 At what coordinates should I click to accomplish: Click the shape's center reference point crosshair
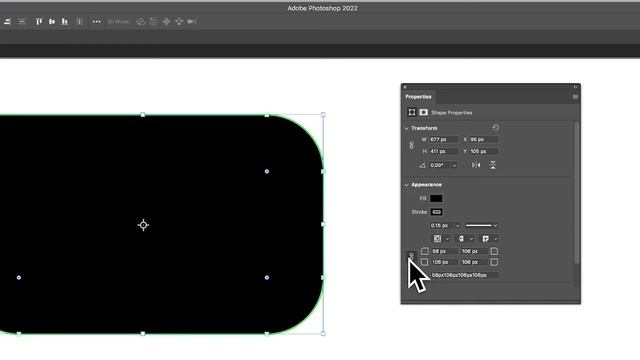[x=143, y=225]
